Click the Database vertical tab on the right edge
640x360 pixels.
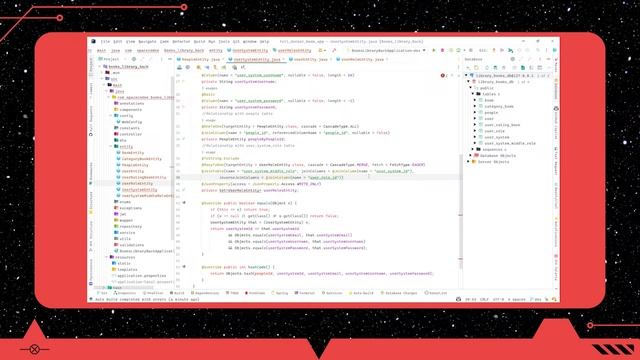[x=556, y=89]
